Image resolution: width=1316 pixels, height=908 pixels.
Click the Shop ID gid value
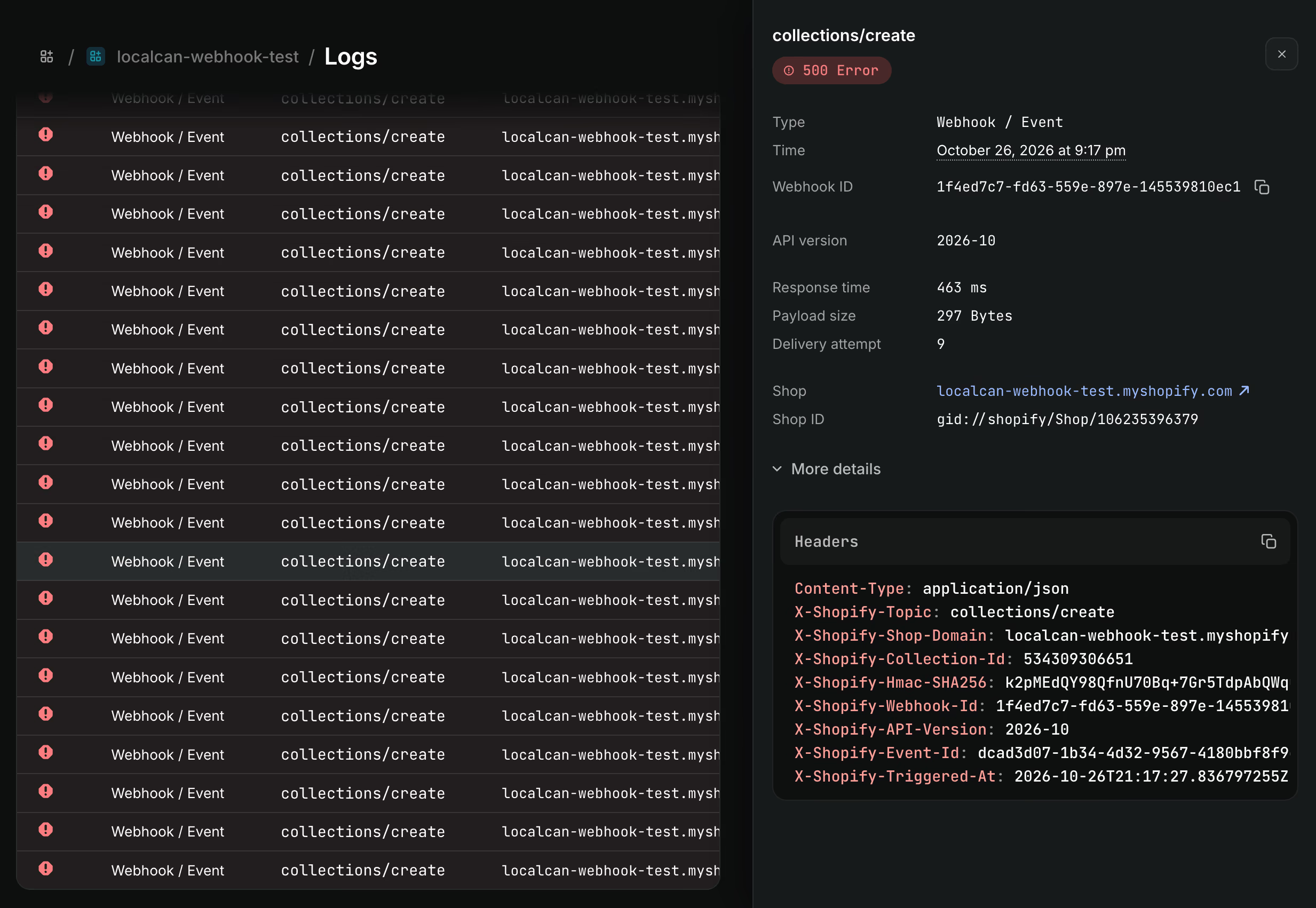tap(1067, 419)
